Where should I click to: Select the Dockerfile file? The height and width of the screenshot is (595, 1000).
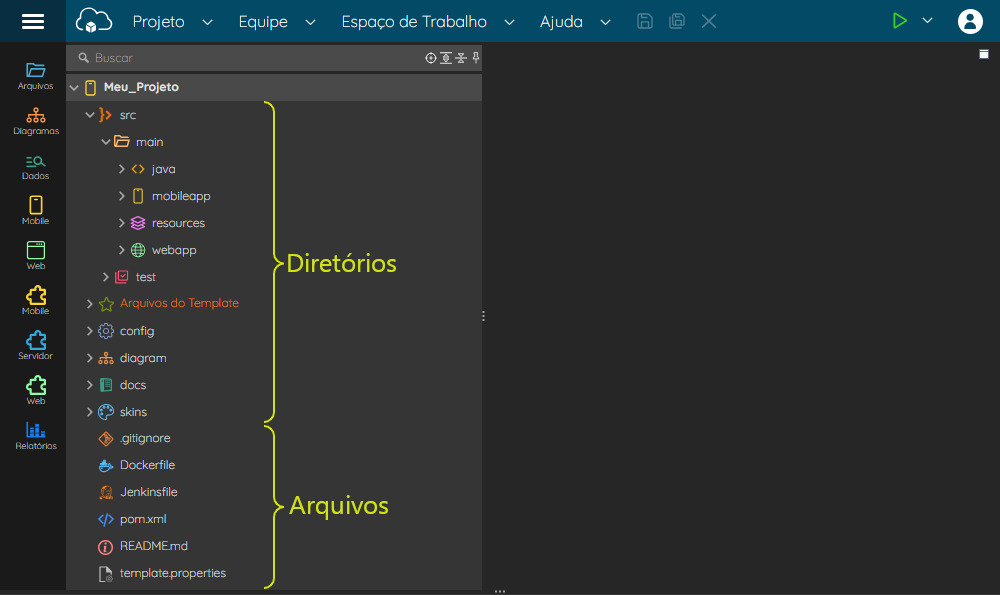(147, 465)
